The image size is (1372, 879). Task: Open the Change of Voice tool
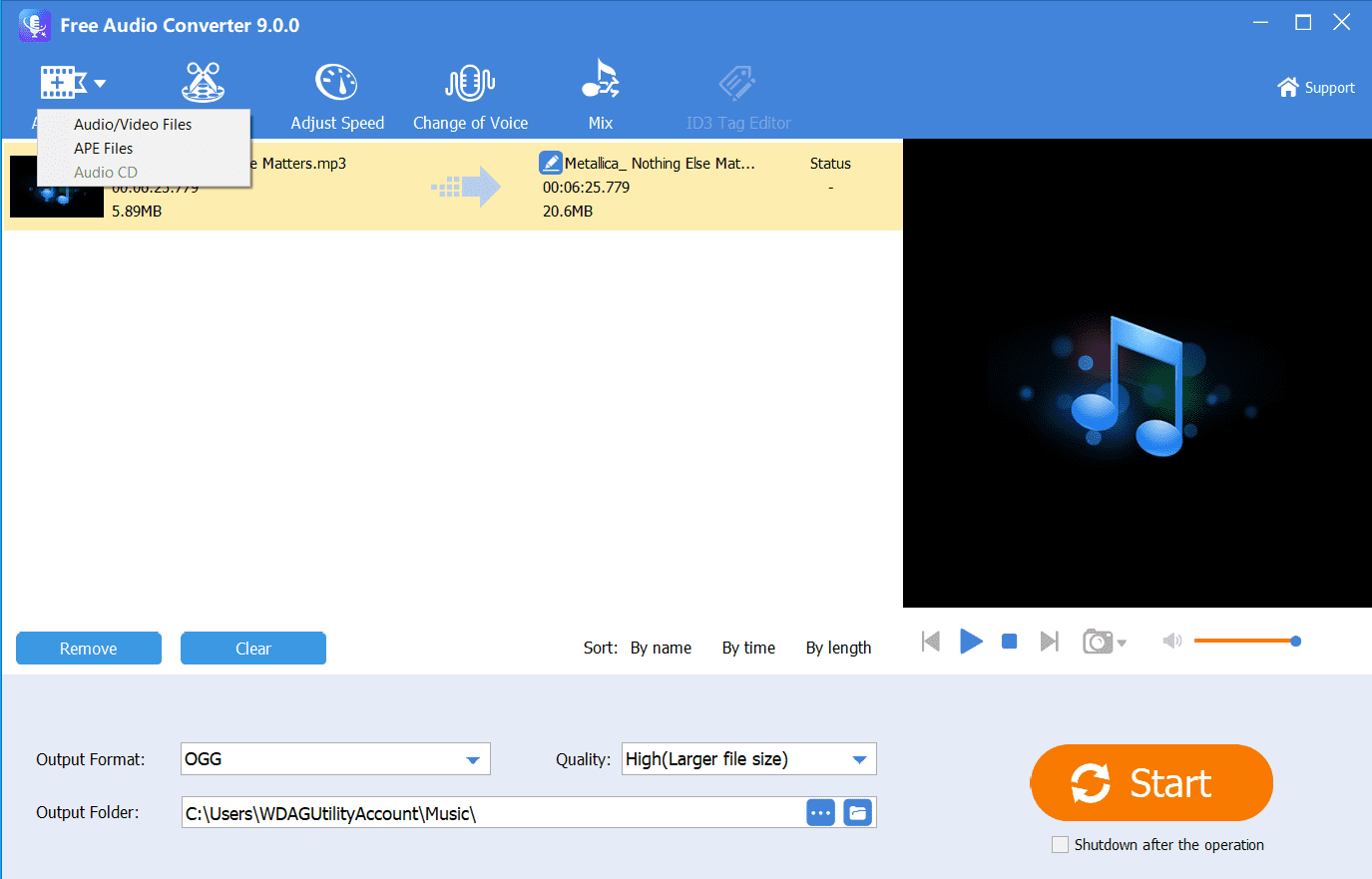coord(470,97)
